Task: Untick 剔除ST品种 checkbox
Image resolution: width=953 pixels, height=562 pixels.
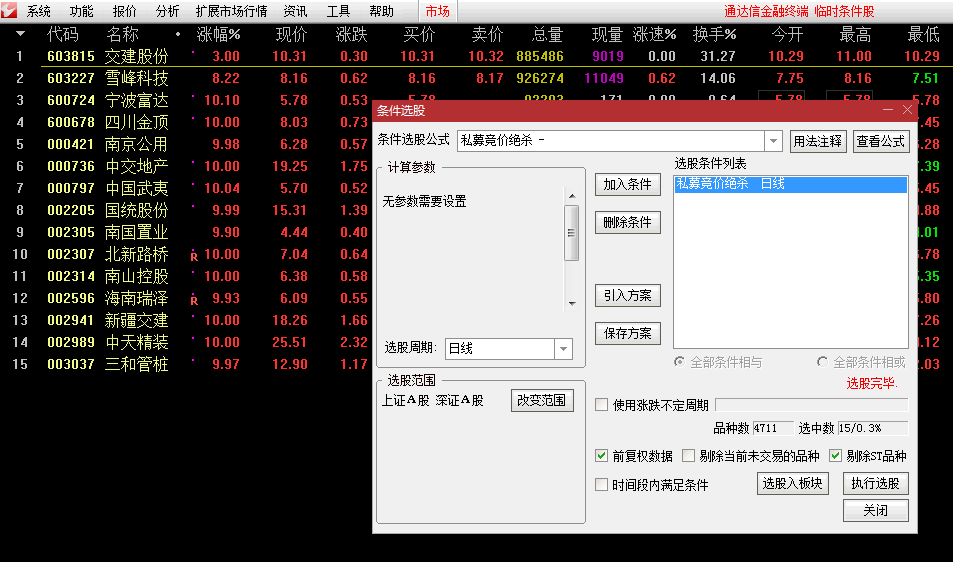Action: (835, 456)
